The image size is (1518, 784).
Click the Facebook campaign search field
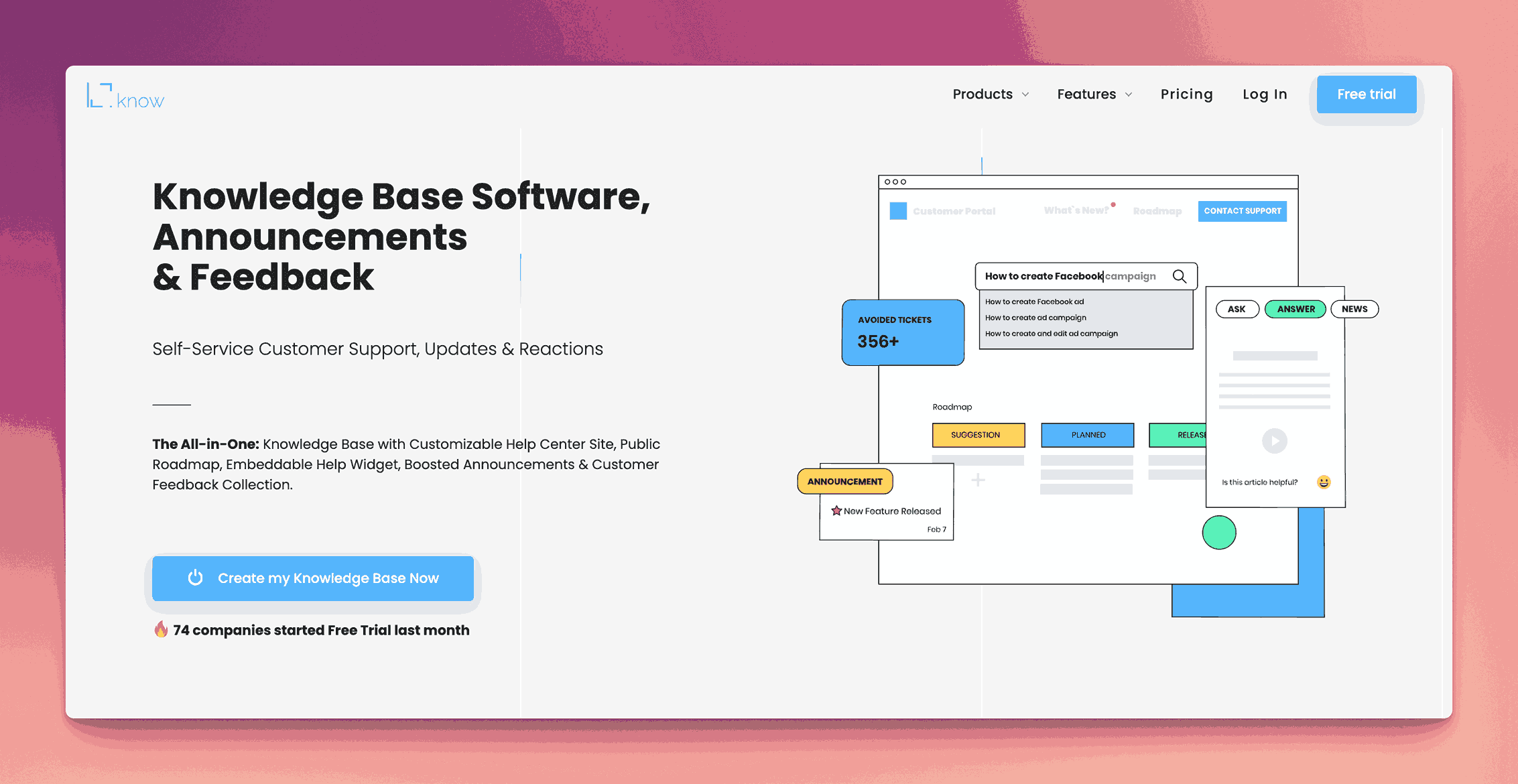[1086, 276]
